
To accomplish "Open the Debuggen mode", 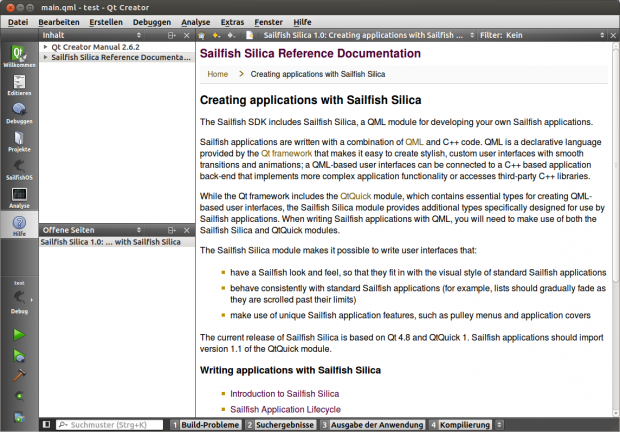I will click(x=19, y=112).
